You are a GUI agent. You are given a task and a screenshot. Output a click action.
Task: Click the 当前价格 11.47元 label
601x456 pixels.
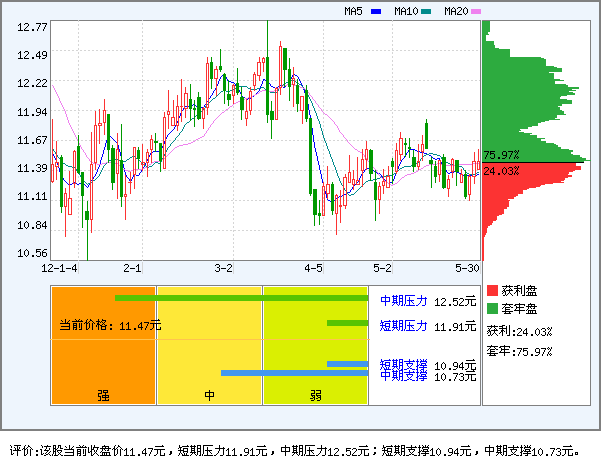pyautogui.click(x=110, y=325)
